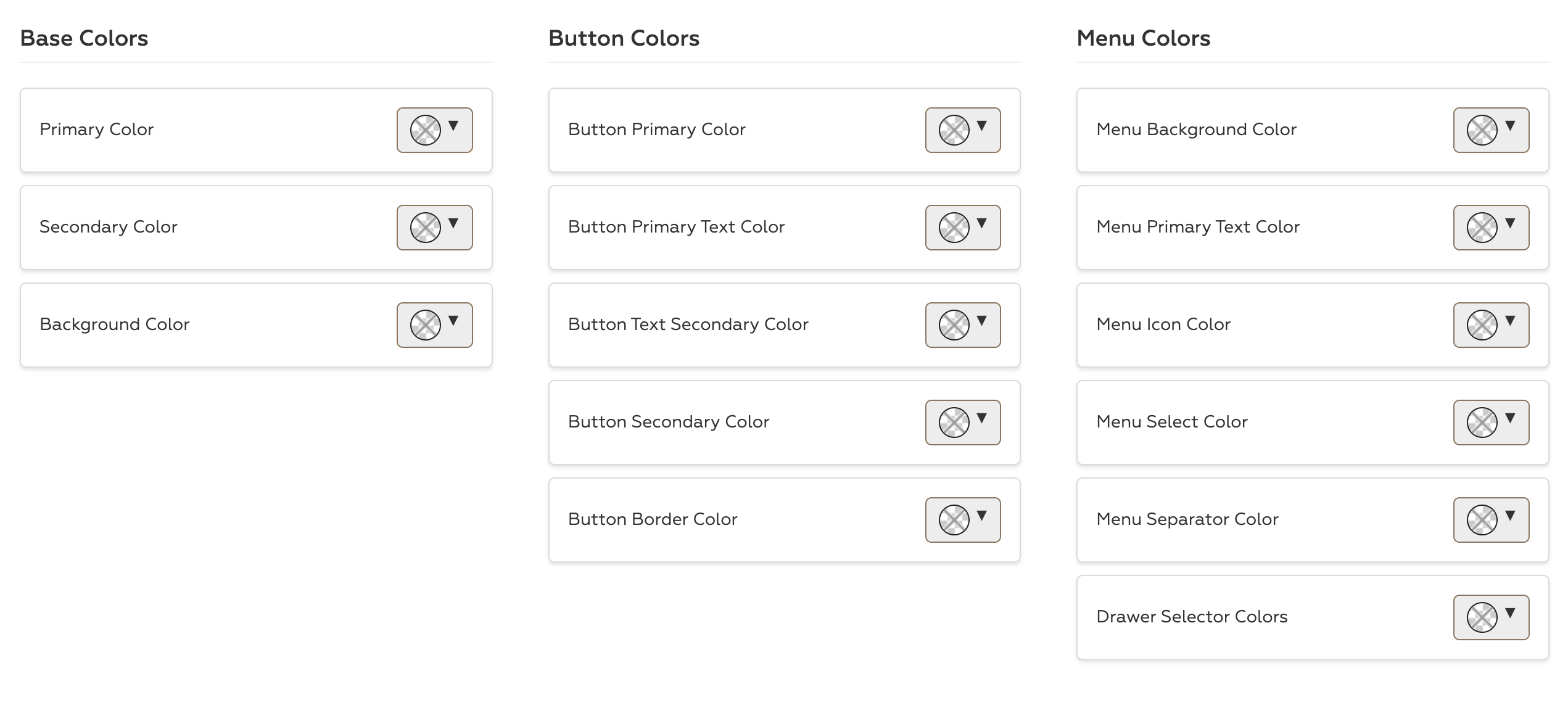Click the Secondary Color empty swatch circle
The image size is (1568, 718).
[x=426, y=228]
